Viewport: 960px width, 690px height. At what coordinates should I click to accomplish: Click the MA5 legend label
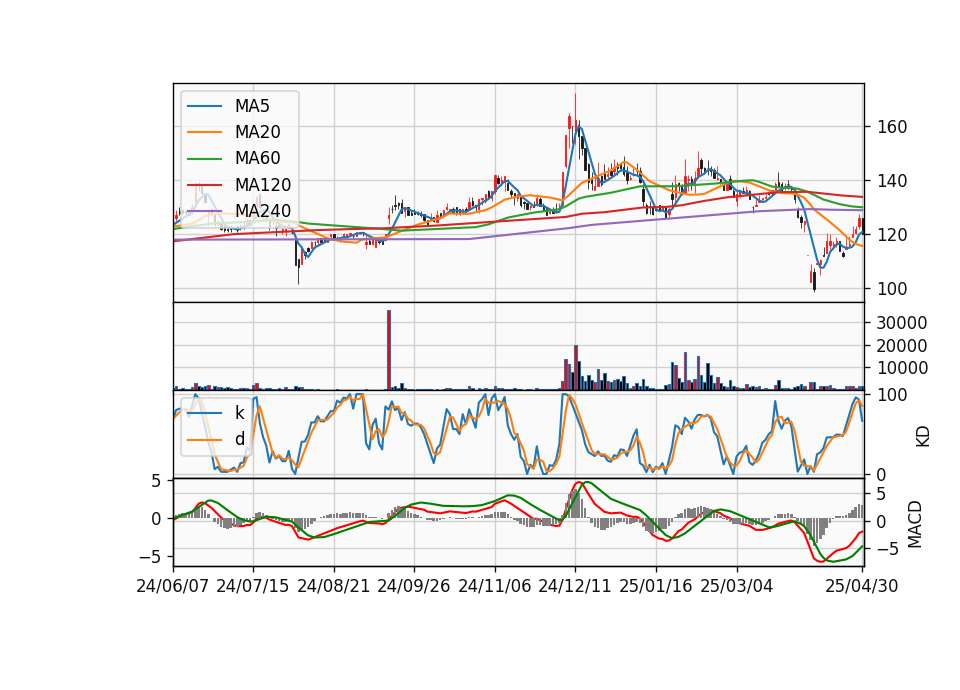(x=252, y=106)
